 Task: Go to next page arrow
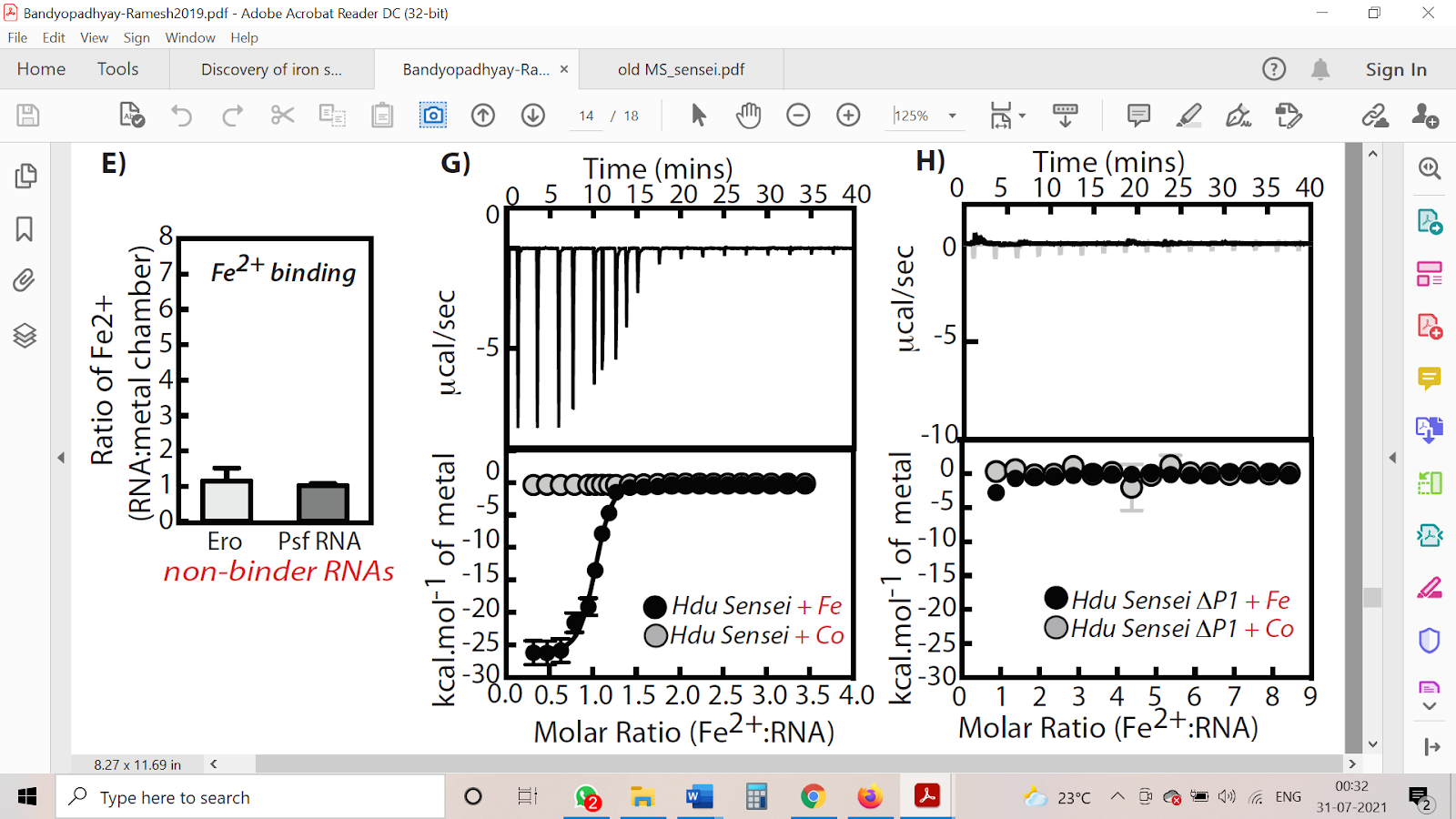pyautogui.click(x=533, y=116)
